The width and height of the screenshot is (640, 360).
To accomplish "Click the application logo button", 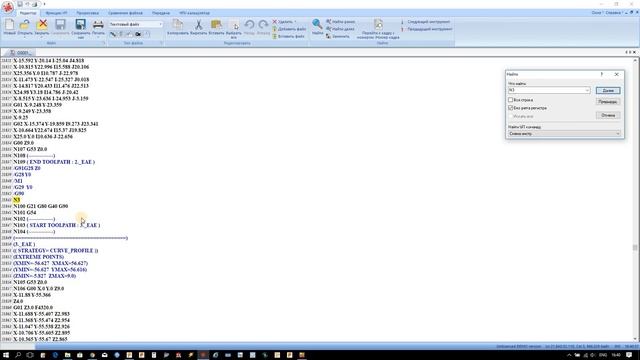I will click(x=7, y=7).
